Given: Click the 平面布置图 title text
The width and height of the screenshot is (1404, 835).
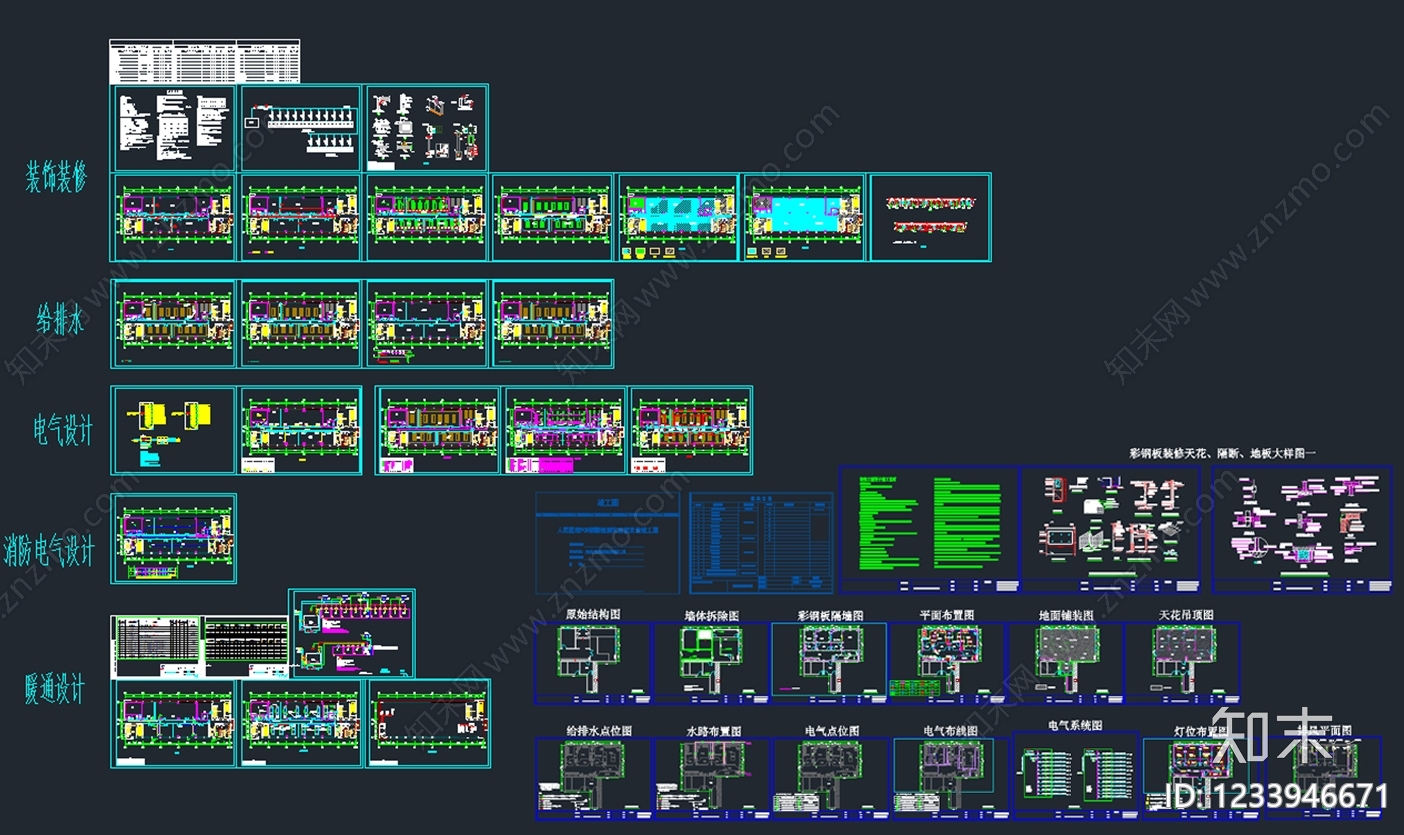Looking at the screenshot, I should click(947, 614).
